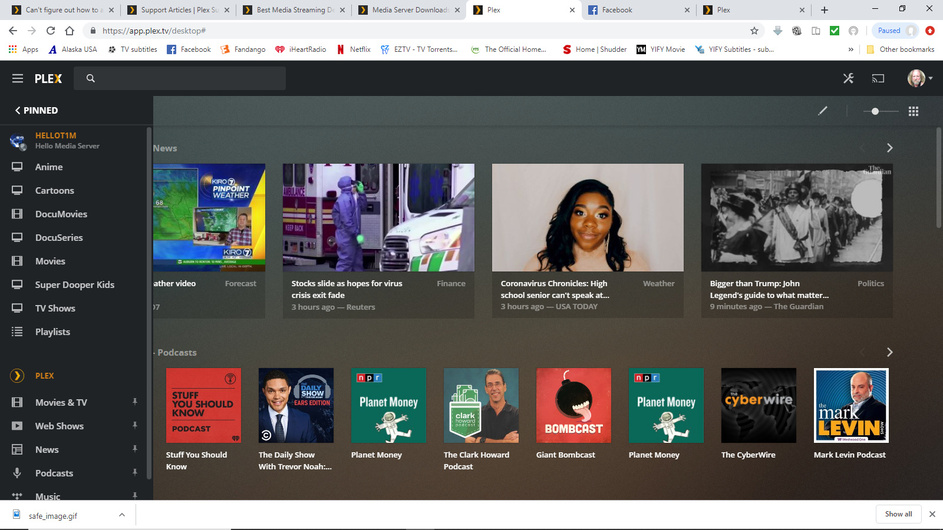Open Giant Bombcast podcast cover
The width and height of the screenshot is (943, 530).
coord(574,405)
